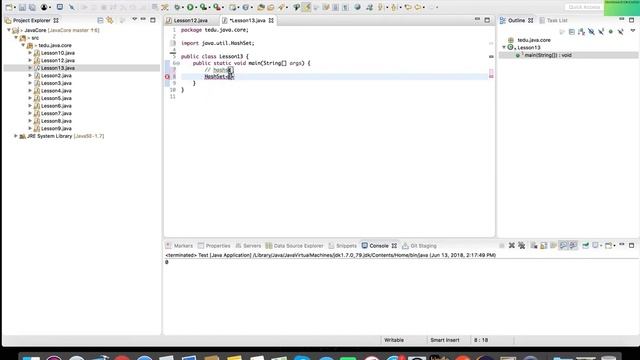Screen dimensions: 640x360
Task: Click Remove All Terminated Launches in Console
Action: point(522,245)
